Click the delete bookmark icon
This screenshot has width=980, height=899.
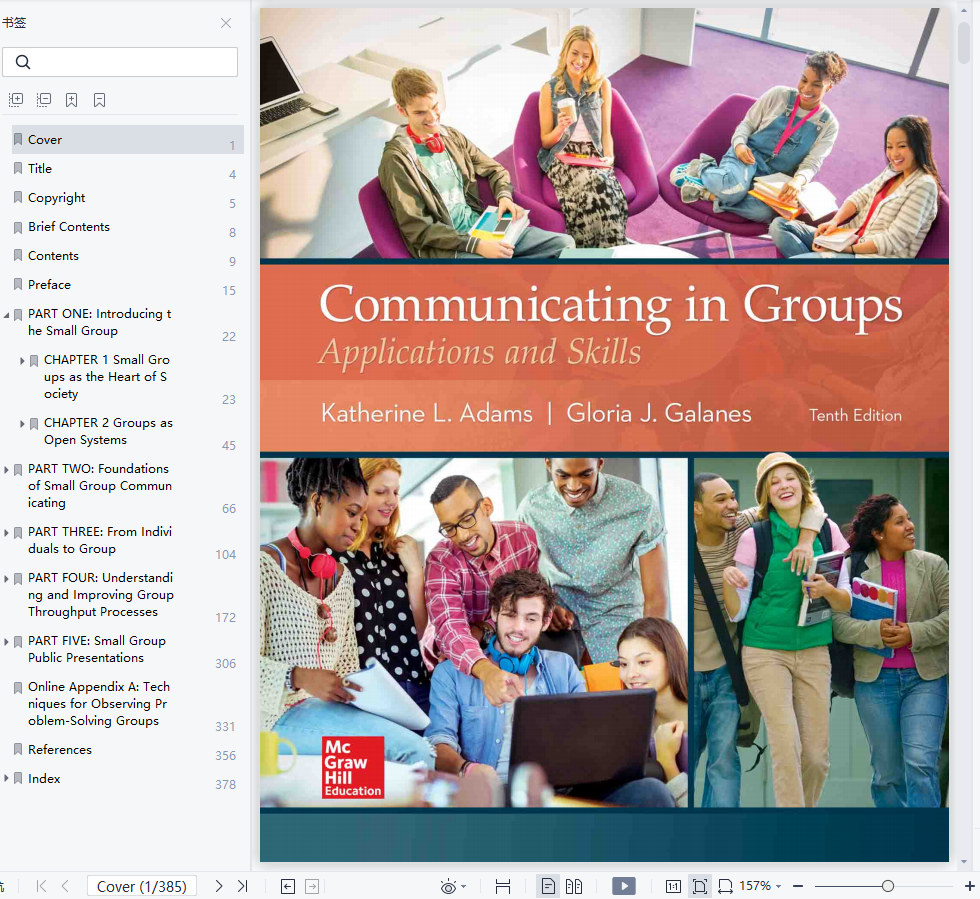(99, 99)
